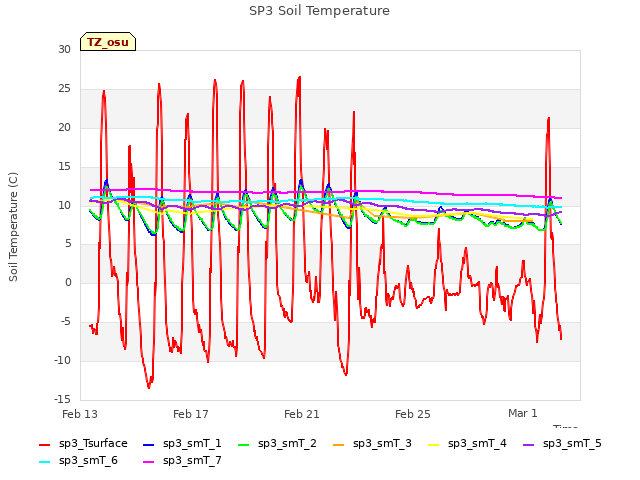640x480 pixels.
Task: Click the -10 y-axis tick label
Action: coord(63,360)
